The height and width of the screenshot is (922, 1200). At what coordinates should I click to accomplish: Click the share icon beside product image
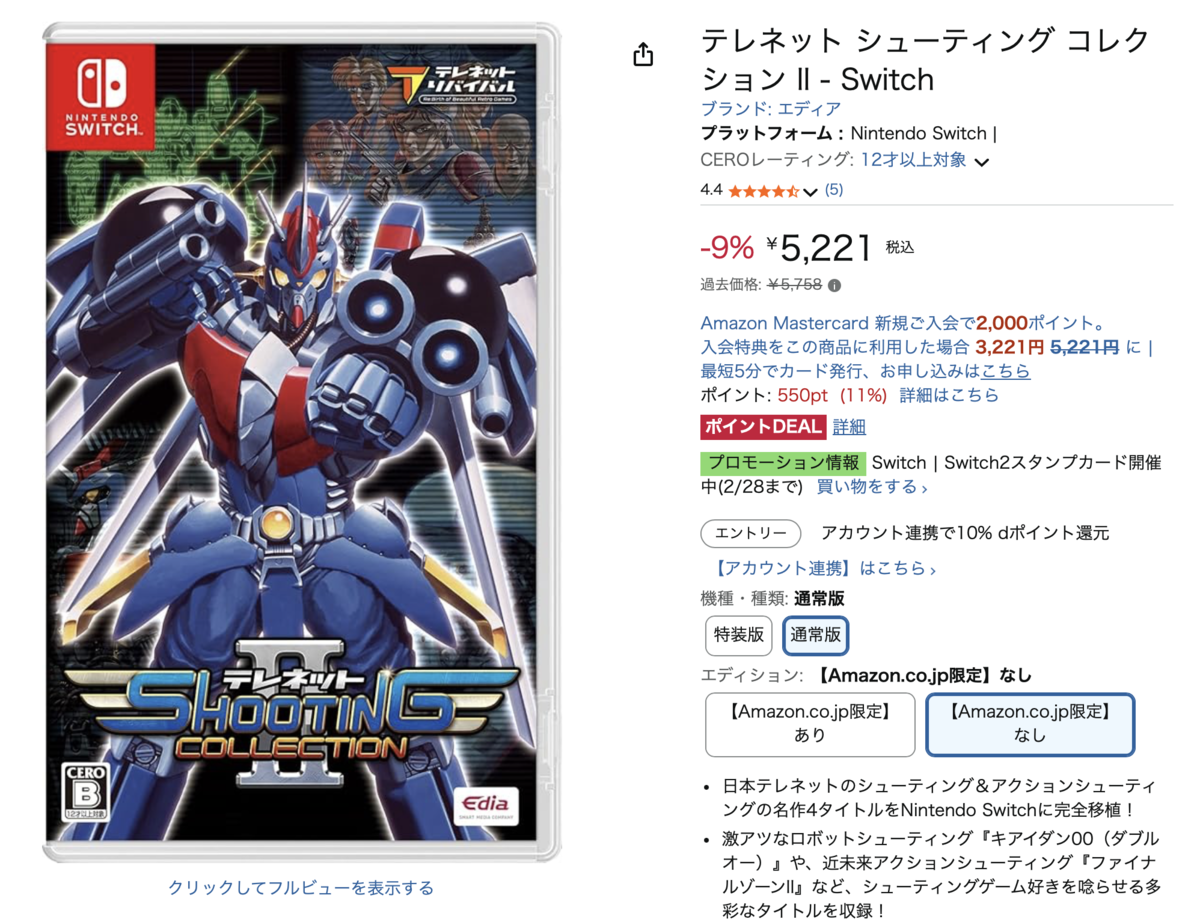tap(643, 54)
